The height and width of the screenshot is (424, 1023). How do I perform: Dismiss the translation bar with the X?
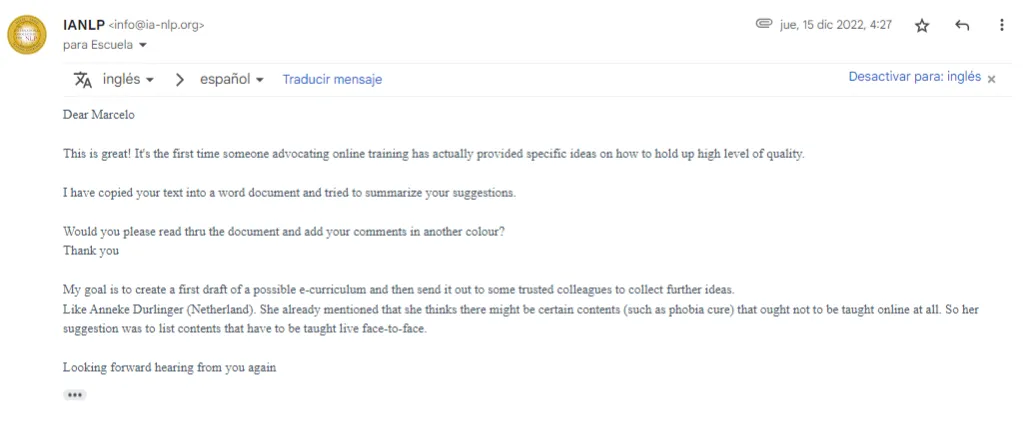tap(992, 79)
